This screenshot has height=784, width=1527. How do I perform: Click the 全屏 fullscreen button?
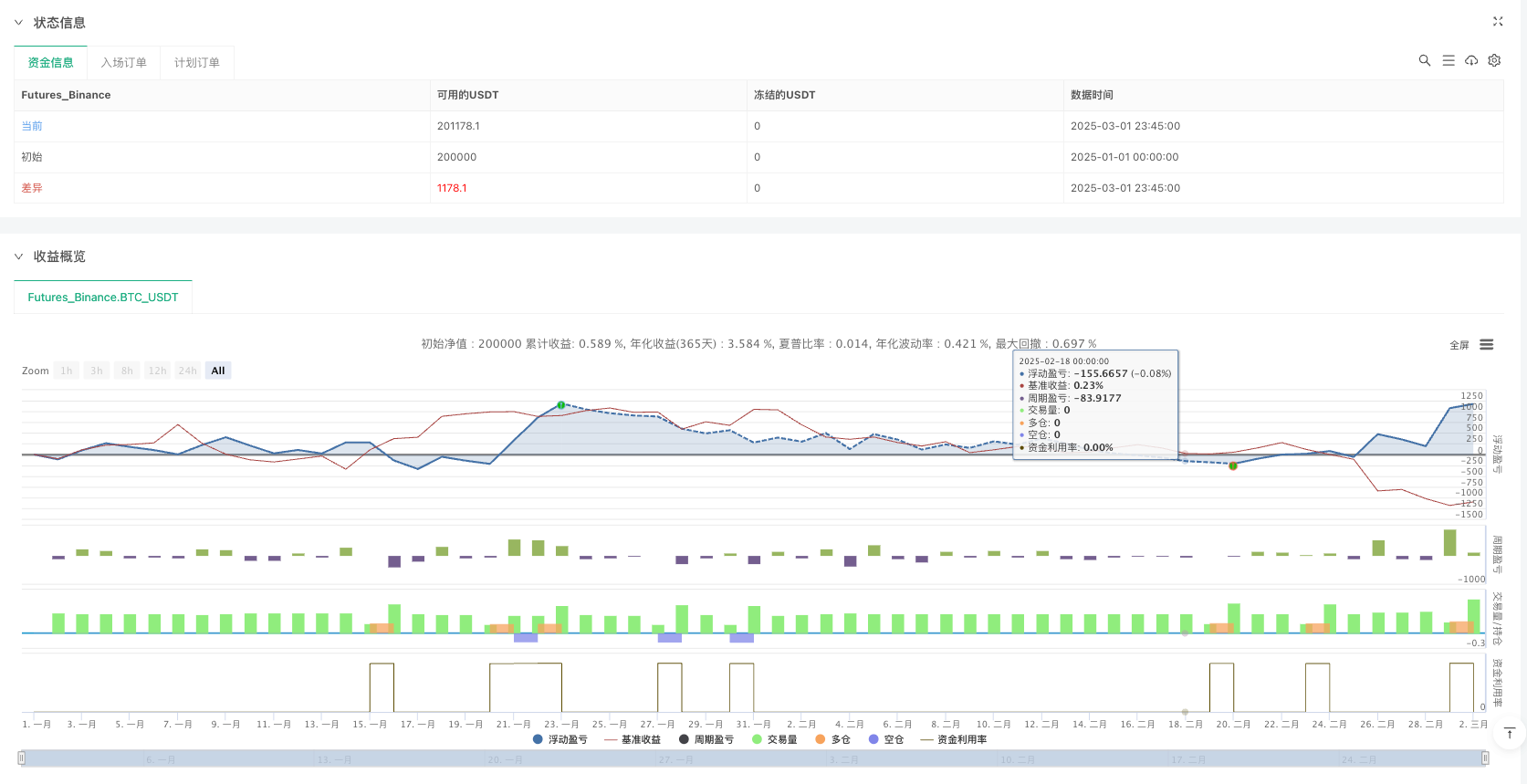pos(1459,345)
